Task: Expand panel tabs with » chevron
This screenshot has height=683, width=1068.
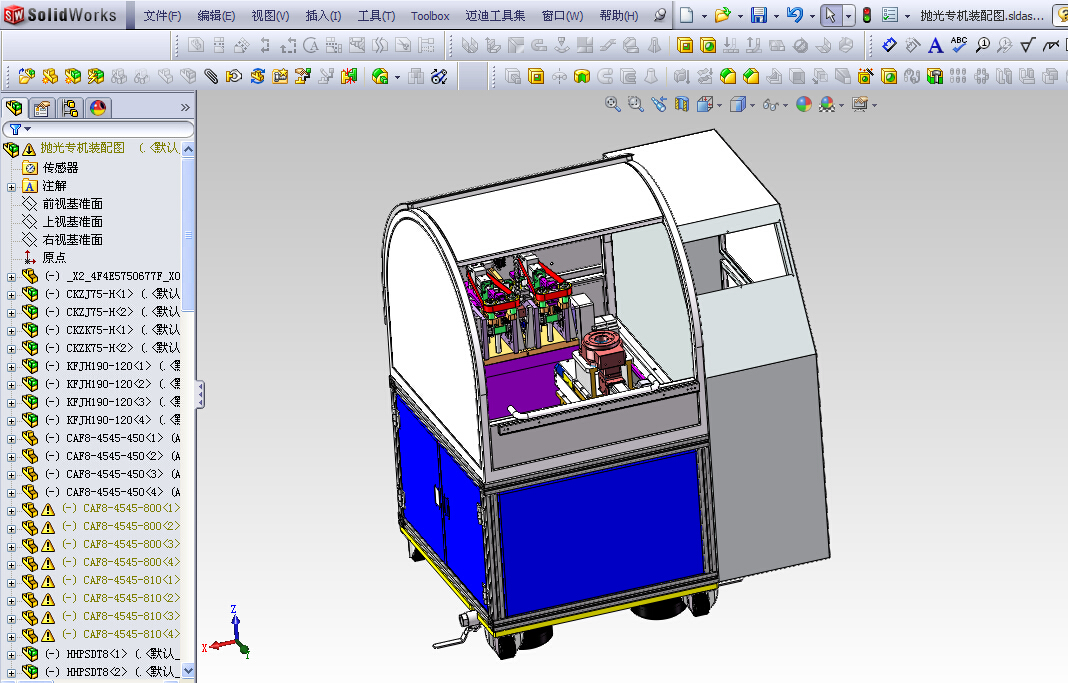Action: (185, 108)
